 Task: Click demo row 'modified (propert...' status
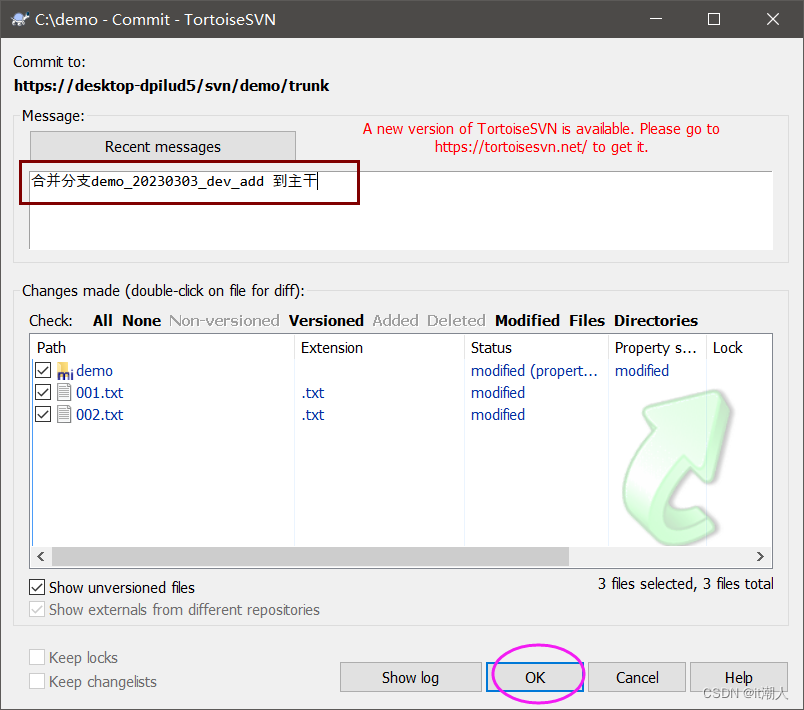534,371
